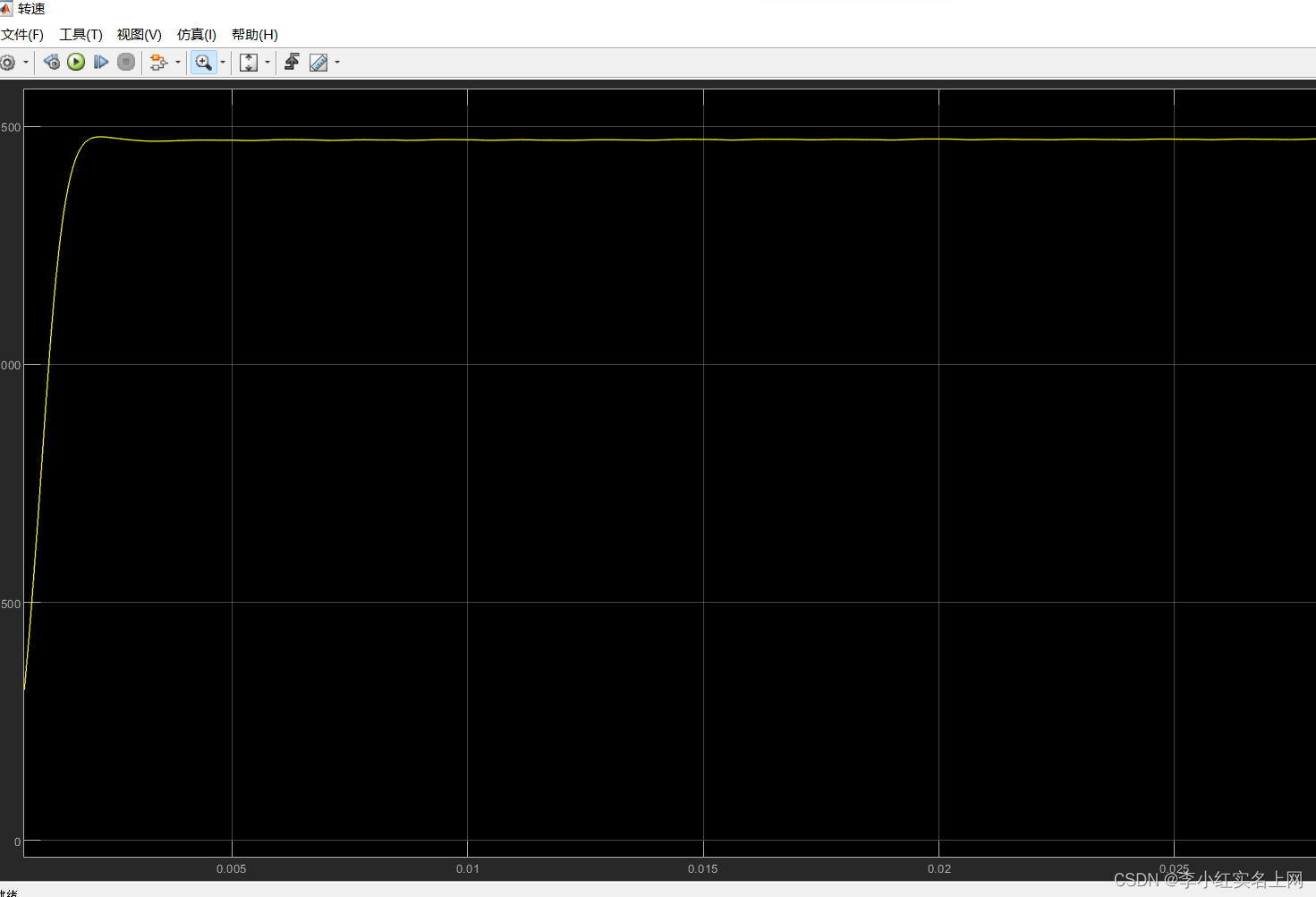Open the 帮助(H) menu
The width and height of the screenshot is (1316, 897).
tap(255, 35)
